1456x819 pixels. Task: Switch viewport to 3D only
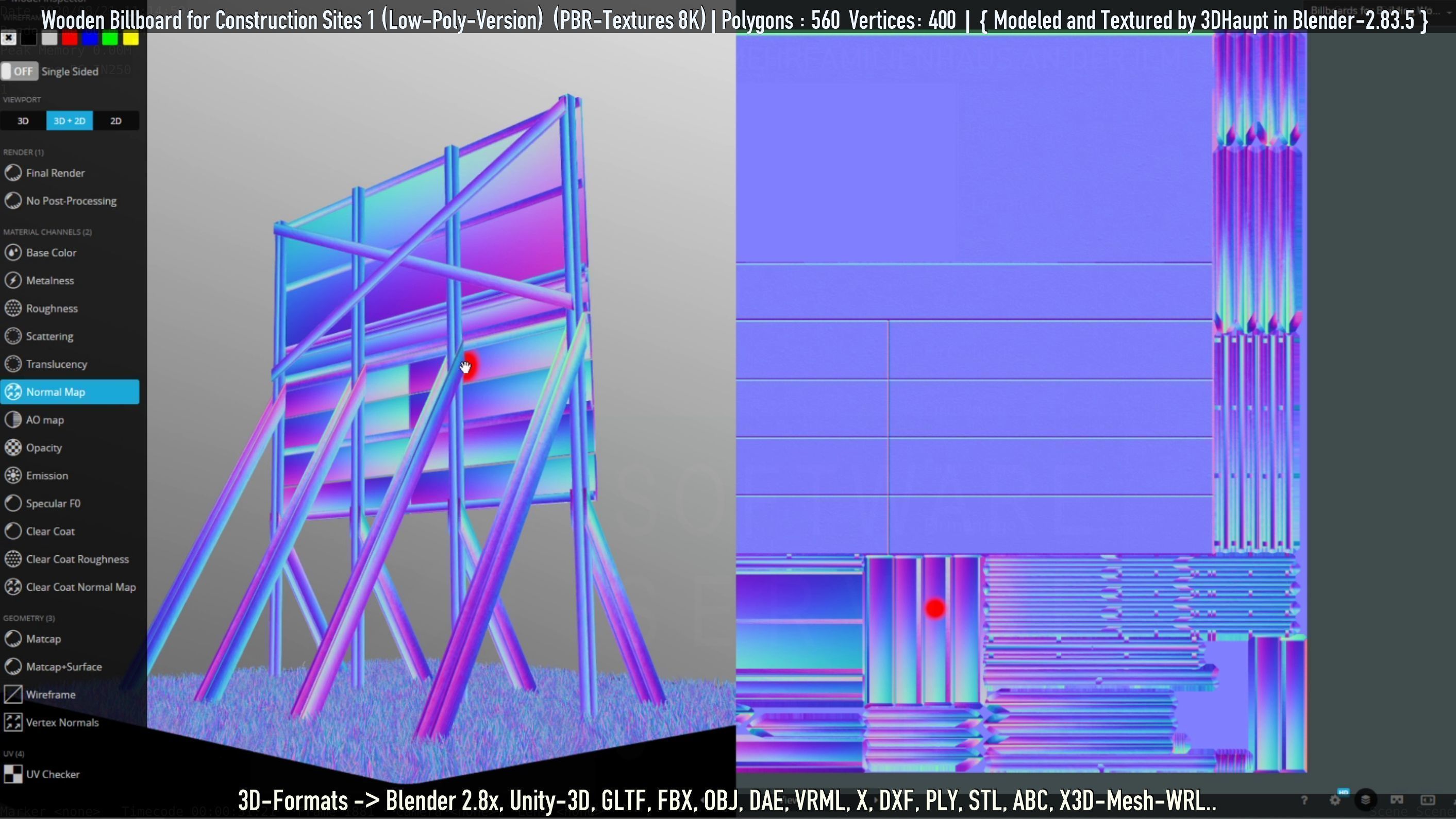click(23, 121)
